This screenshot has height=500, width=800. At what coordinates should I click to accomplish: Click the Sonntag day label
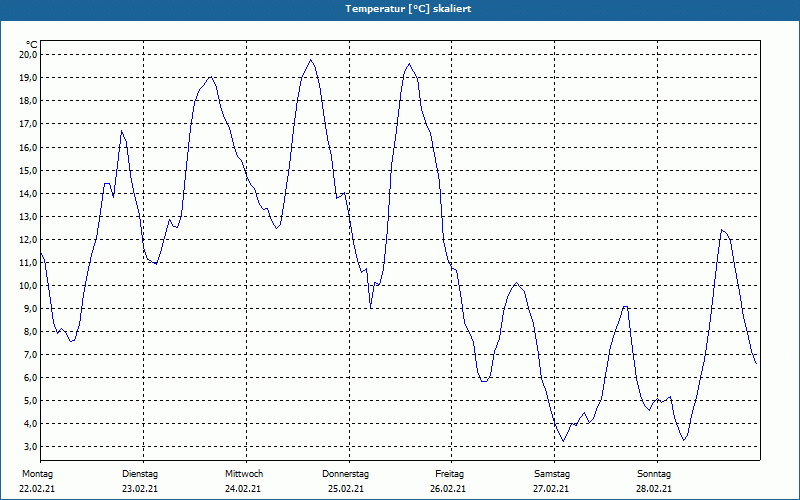tap(654, 474)
